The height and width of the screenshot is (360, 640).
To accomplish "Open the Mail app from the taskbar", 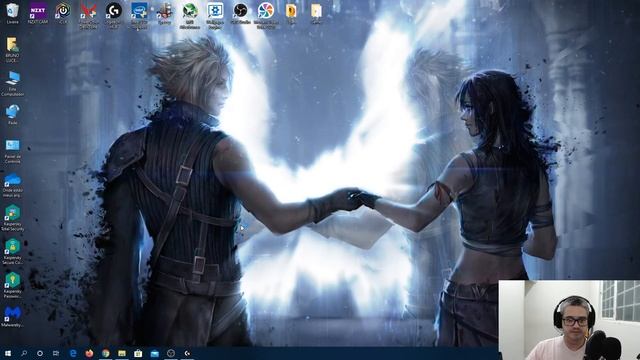I will coord(154,353).
